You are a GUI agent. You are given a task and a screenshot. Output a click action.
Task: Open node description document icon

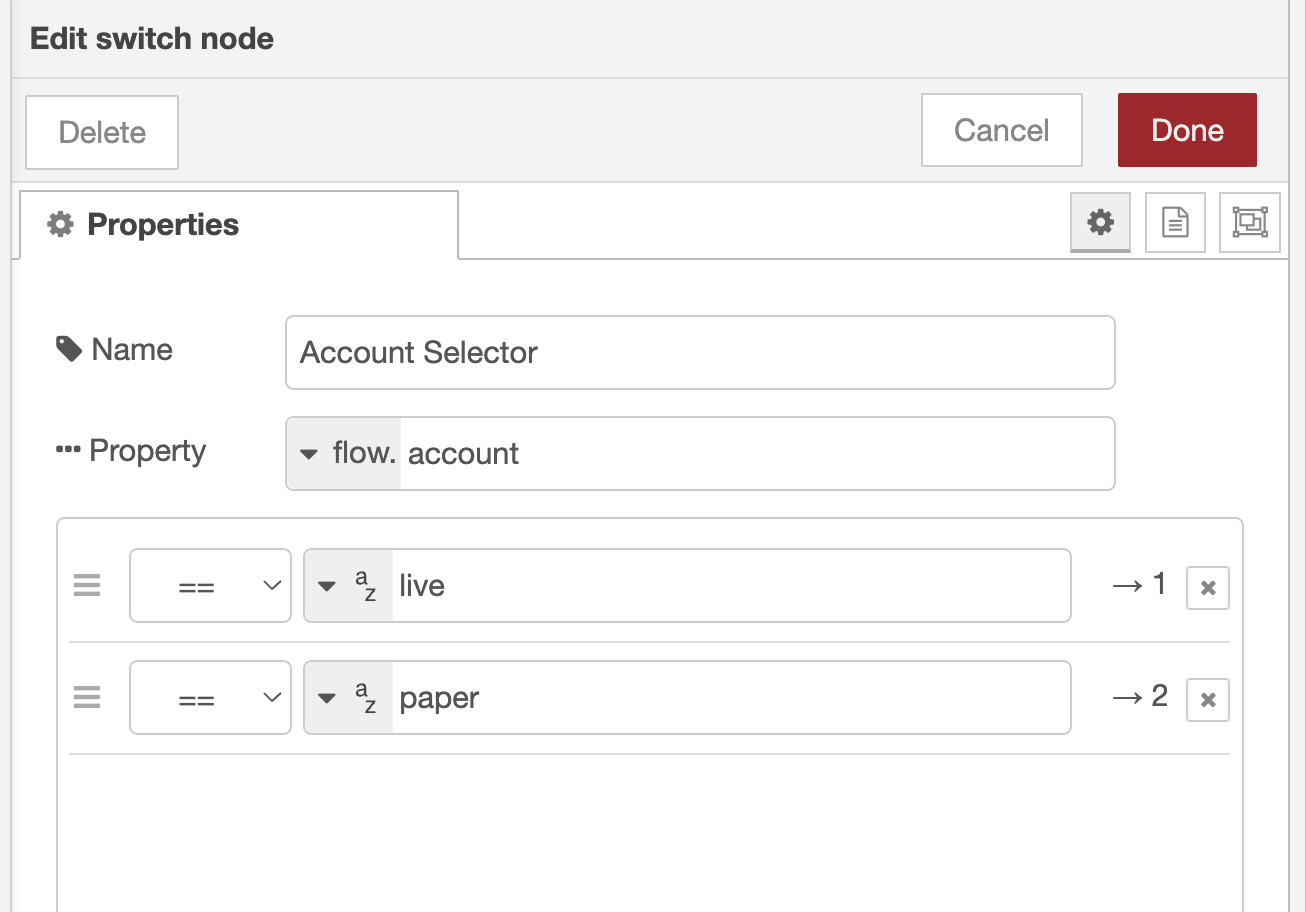click(x=1175, y=222)
